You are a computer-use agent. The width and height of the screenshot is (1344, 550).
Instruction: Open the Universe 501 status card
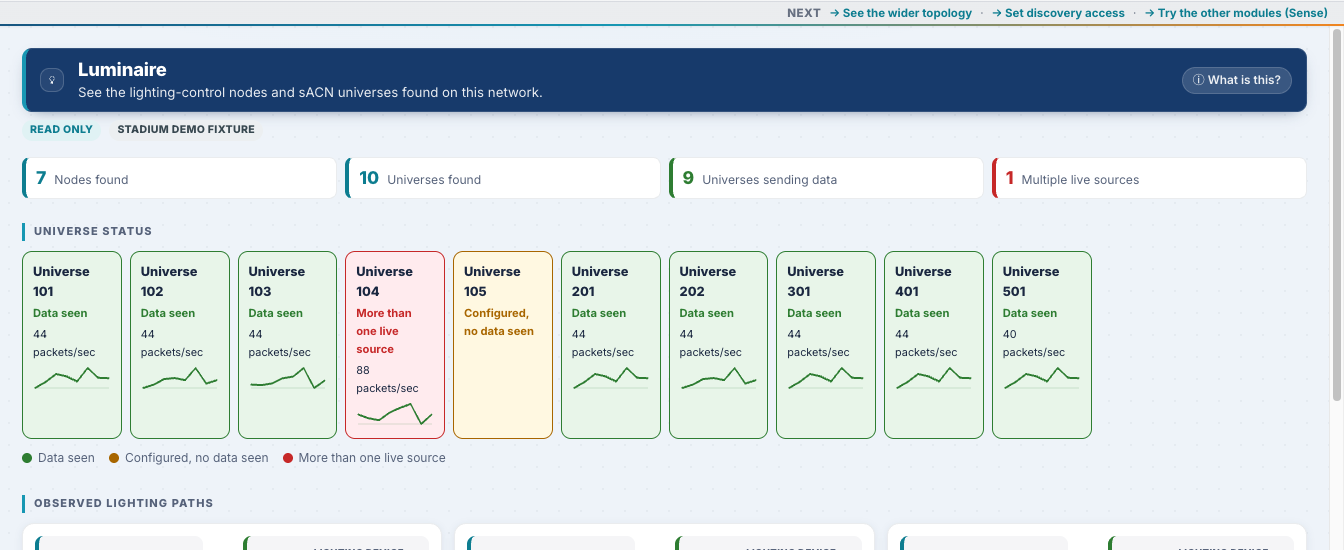click(1042, 345)
